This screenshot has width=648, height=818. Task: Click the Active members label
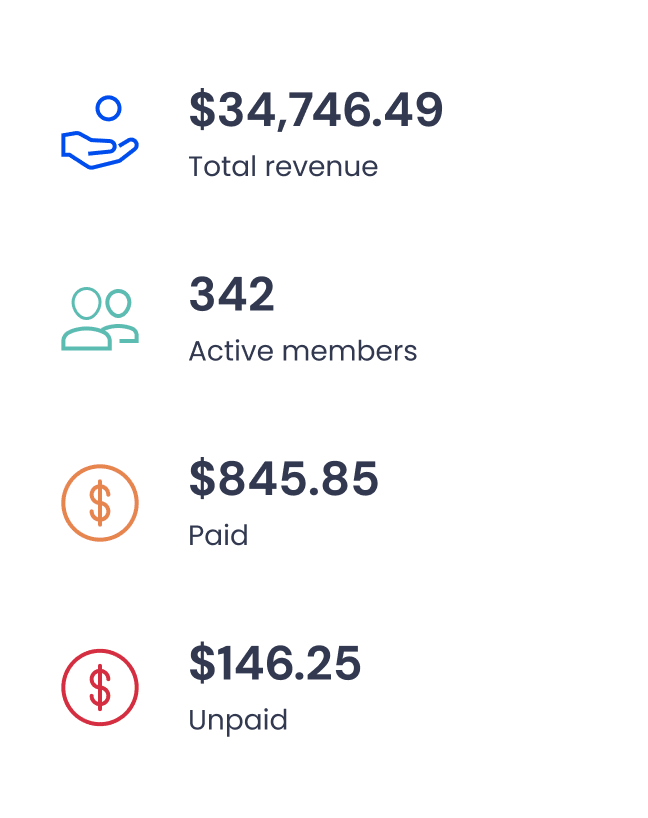click(304, 350)
